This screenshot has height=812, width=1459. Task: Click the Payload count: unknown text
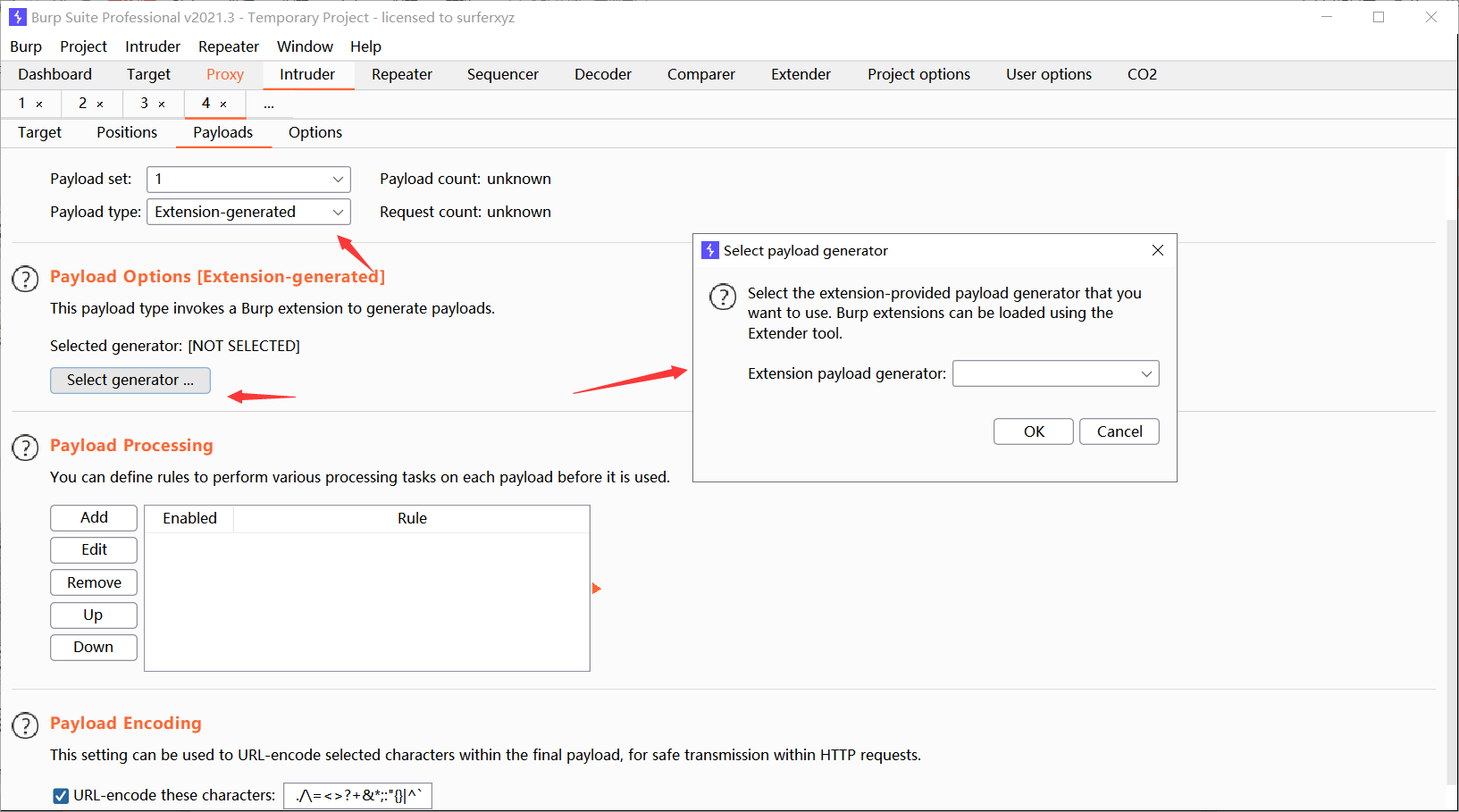click(465, 179)
